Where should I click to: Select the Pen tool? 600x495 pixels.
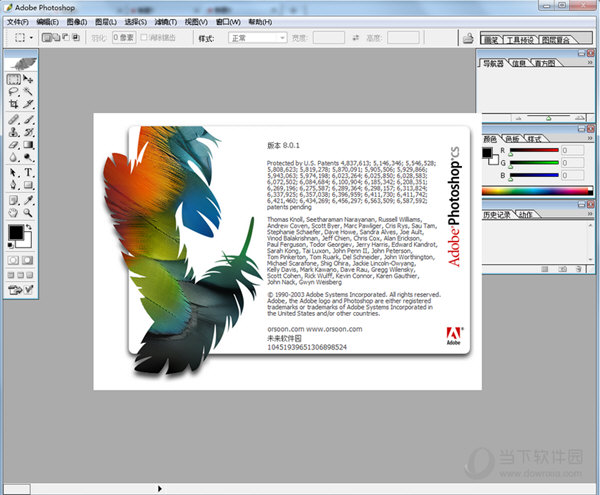[x=13, y=185]
